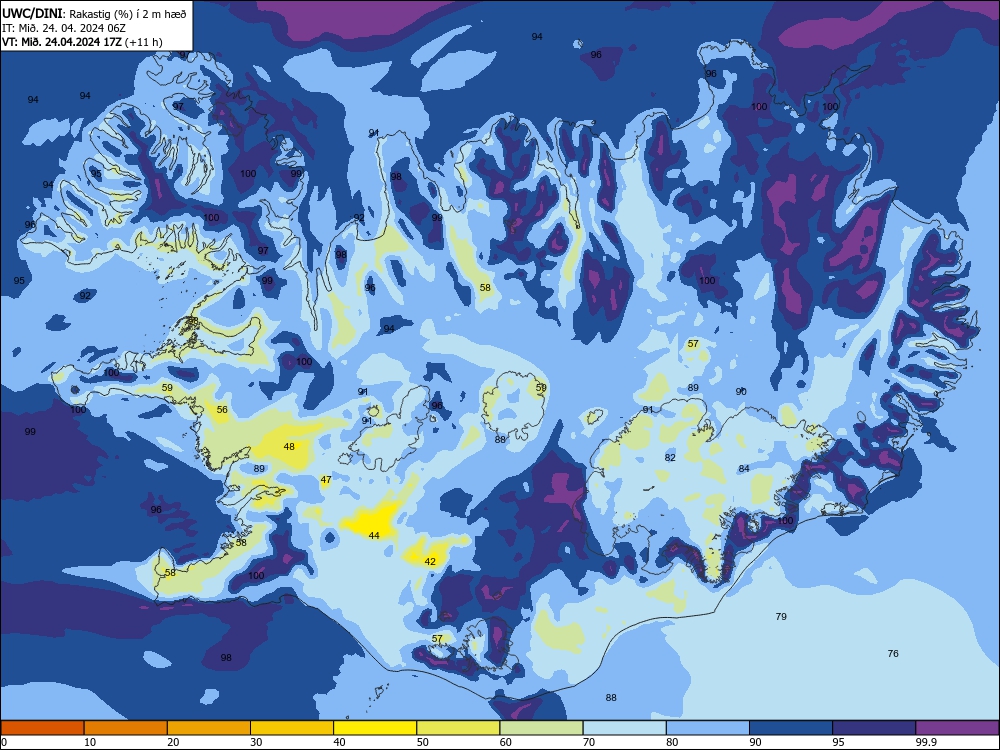This screenshot has height=750, width=1000.
Task: Click the pale yellow 50–60 legend band
Action: (458, 728)
